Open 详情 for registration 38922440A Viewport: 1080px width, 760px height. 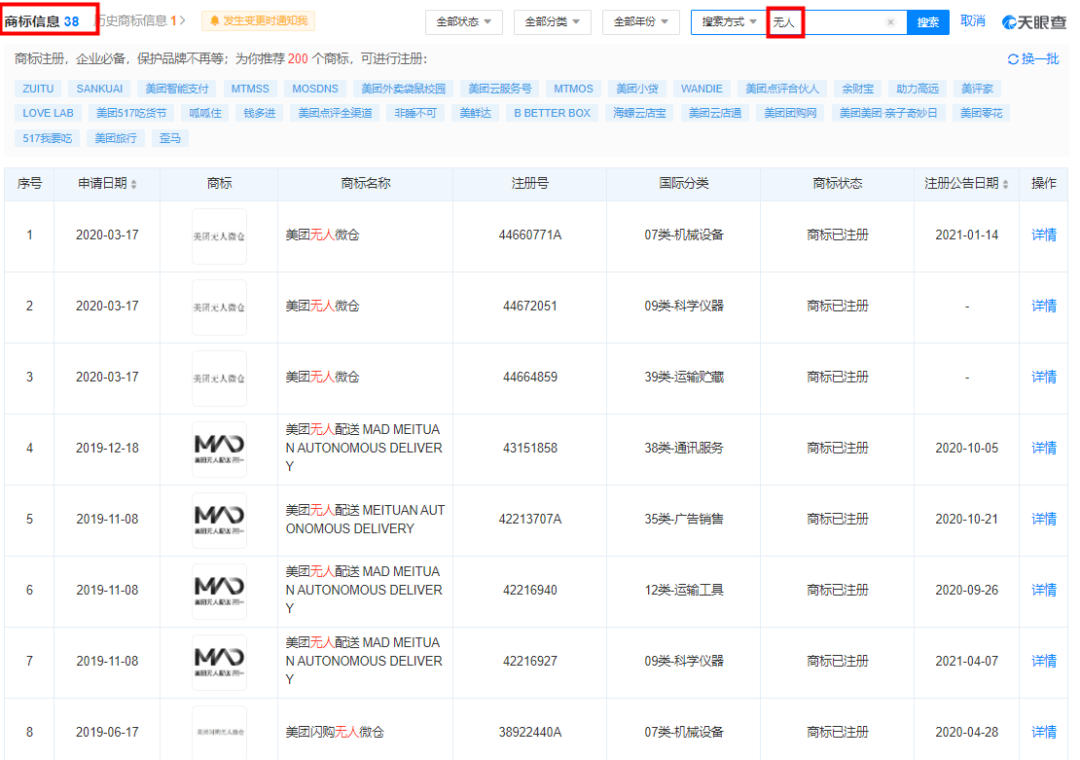1043,732
